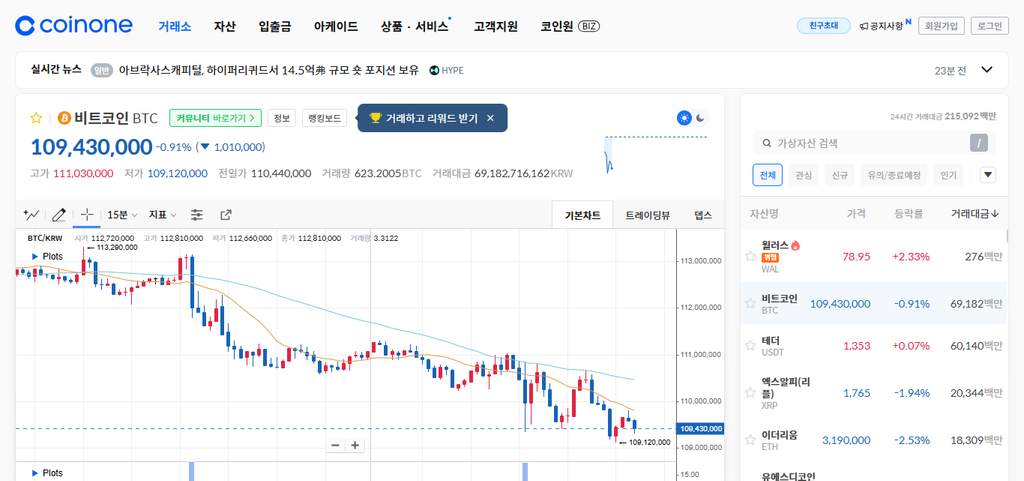Select the pencil drawing tool
The height and width of the screenshot is (481, 1024).
pos(59,214)
